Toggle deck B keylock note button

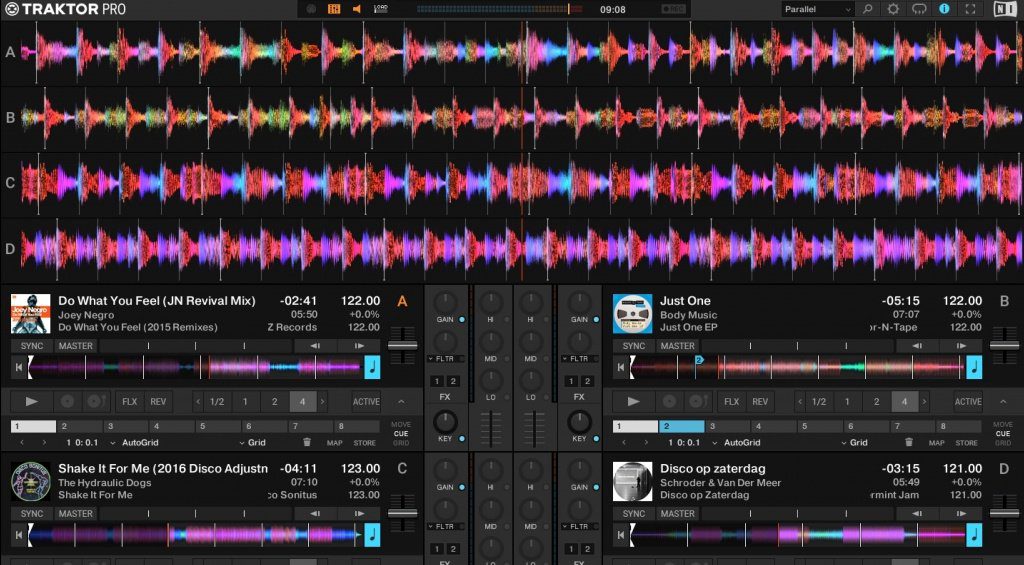(974, 367)
